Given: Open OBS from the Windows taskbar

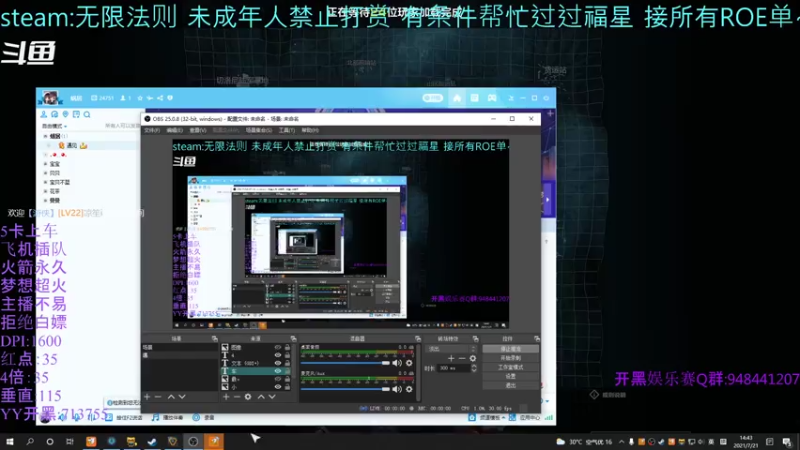Looking at the screenshot, I should coord(193,441).
